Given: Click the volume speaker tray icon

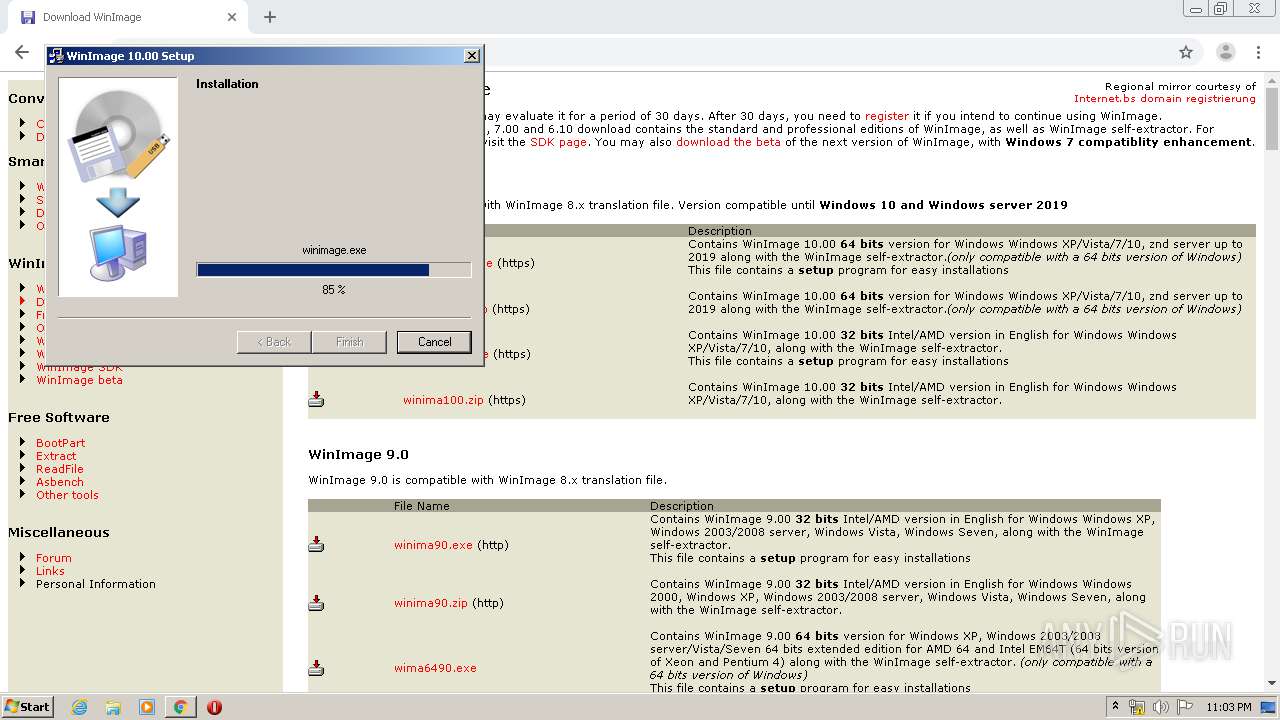Looking at the screenshot, I should [x=1161, y=707].
